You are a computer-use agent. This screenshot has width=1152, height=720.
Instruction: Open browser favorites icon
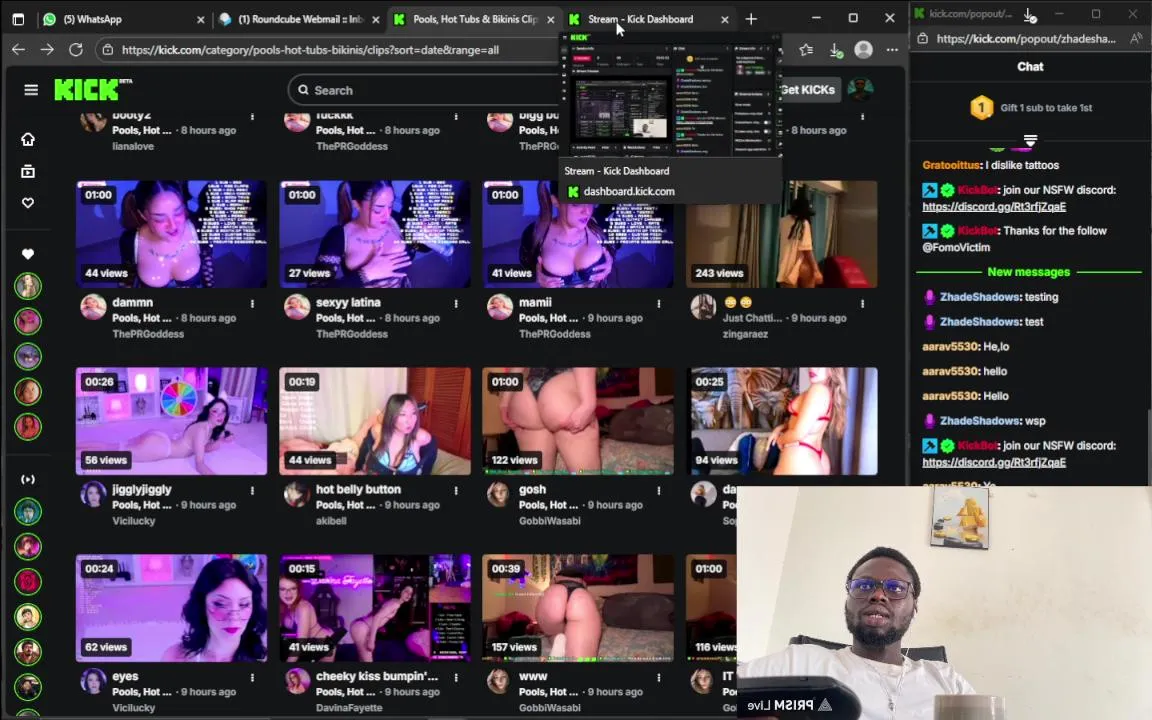pos(807,49)
